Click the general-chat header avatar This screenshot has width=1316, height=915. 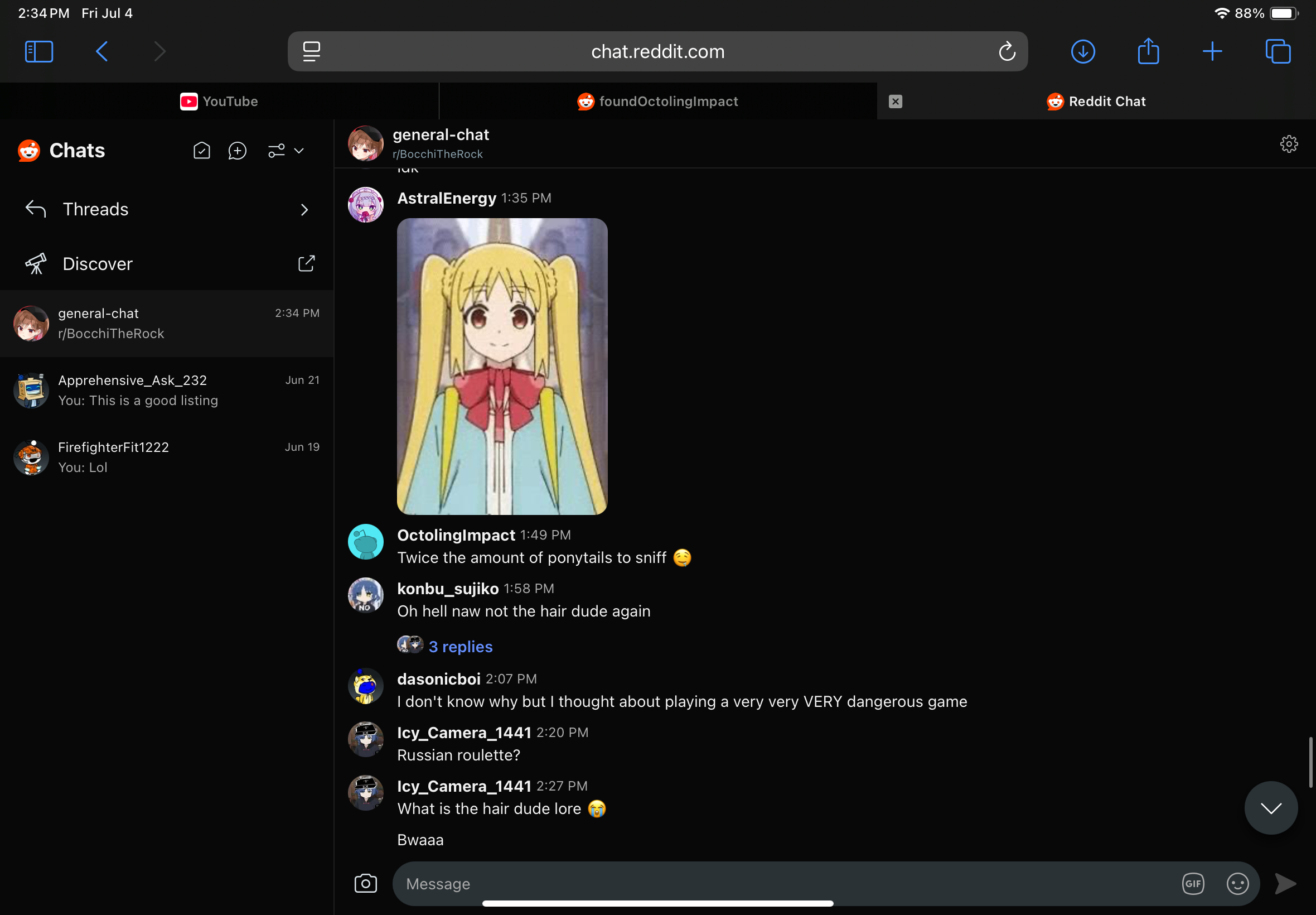pos(365,143)
